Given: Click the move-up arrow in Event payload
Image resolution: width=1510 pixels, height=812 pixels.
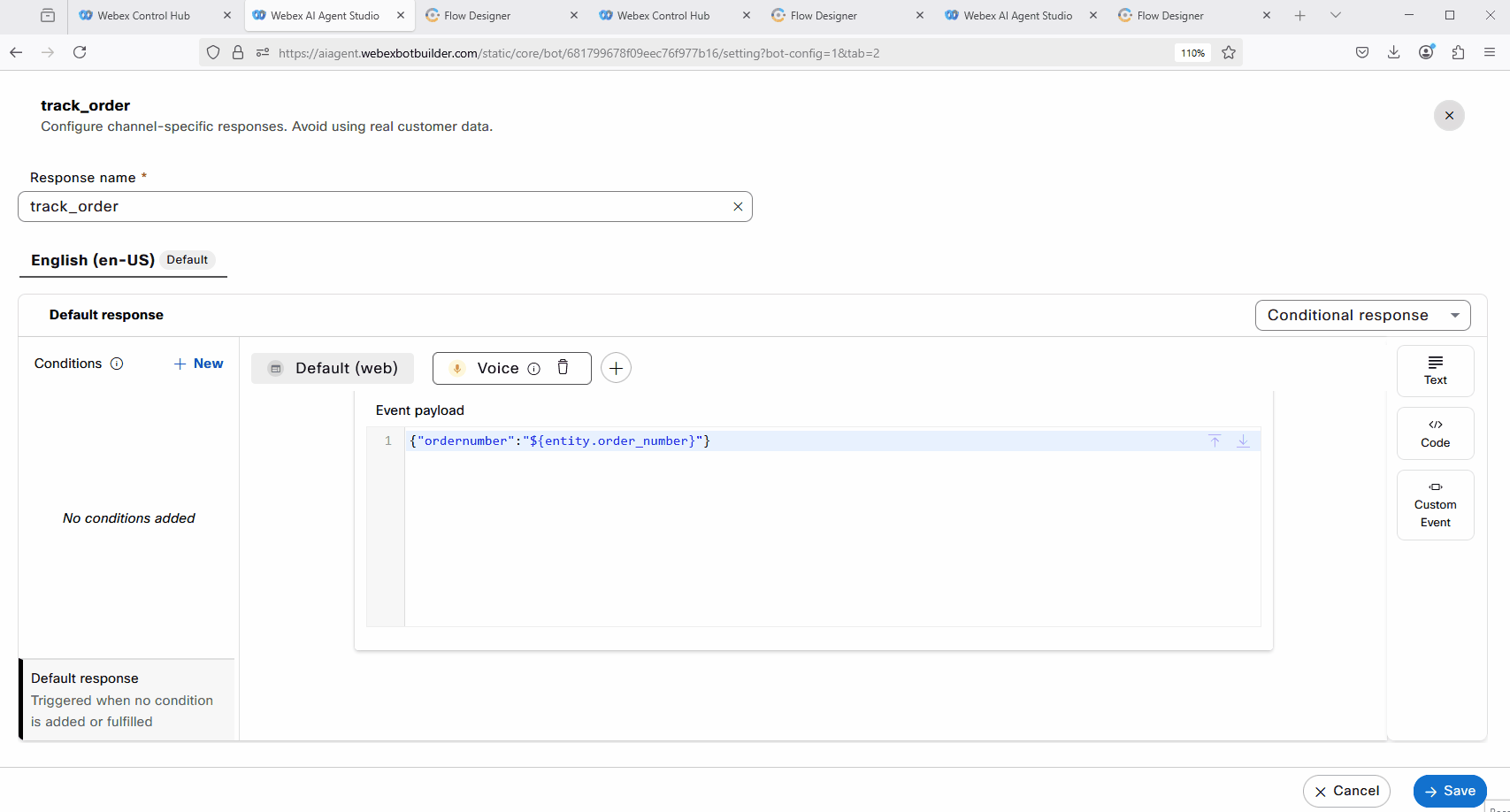Looking at the screenshot, I should [1215, 441].
